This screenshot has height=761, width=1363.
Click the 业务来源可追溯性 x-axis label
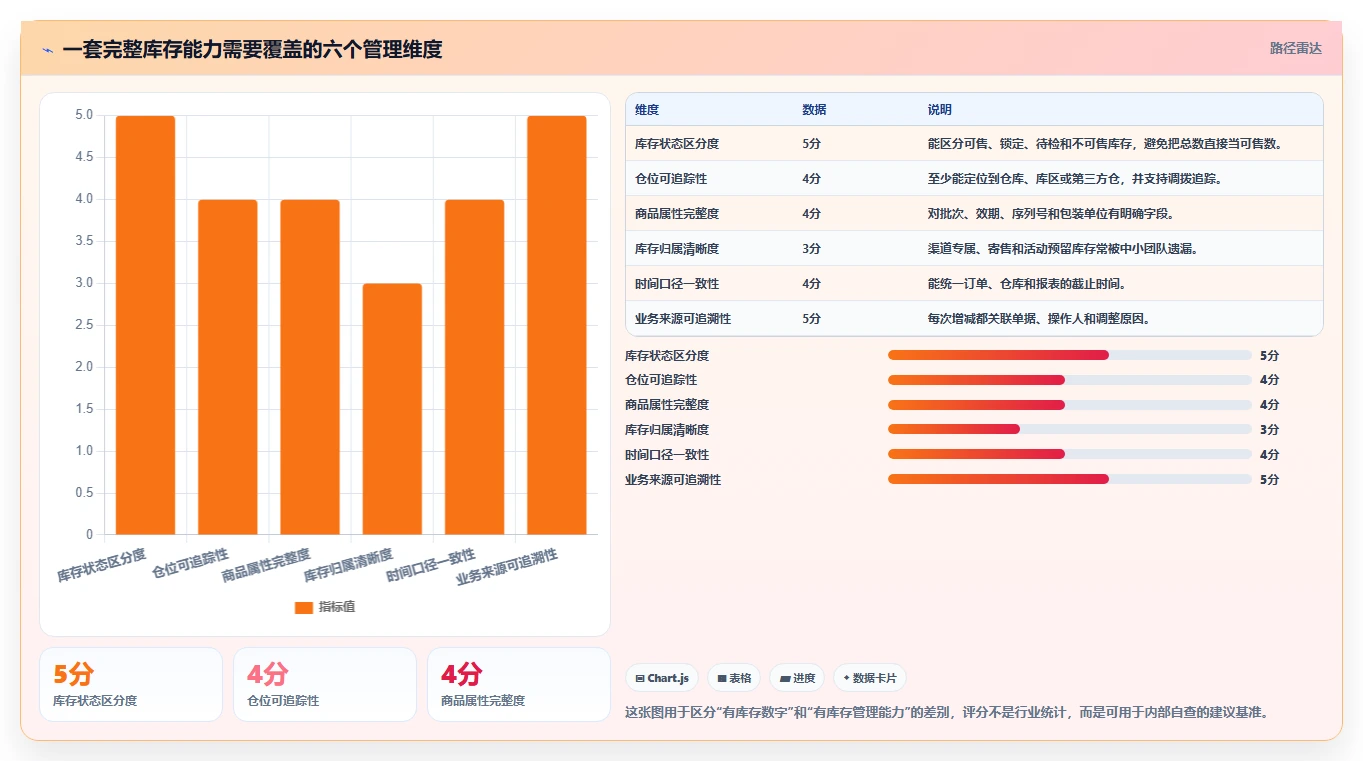(x=507, y=567)
